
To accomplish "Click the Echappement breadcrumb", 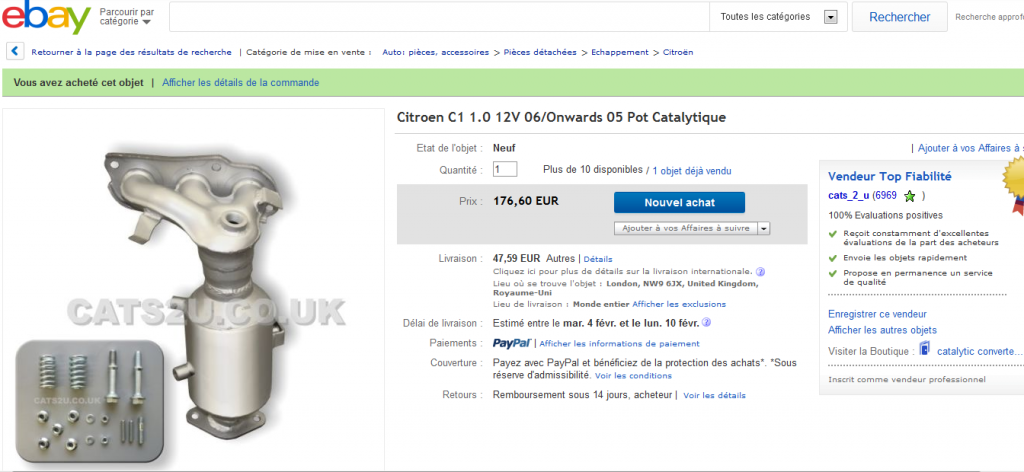I will pyautogui.click(x=620, y=52).
